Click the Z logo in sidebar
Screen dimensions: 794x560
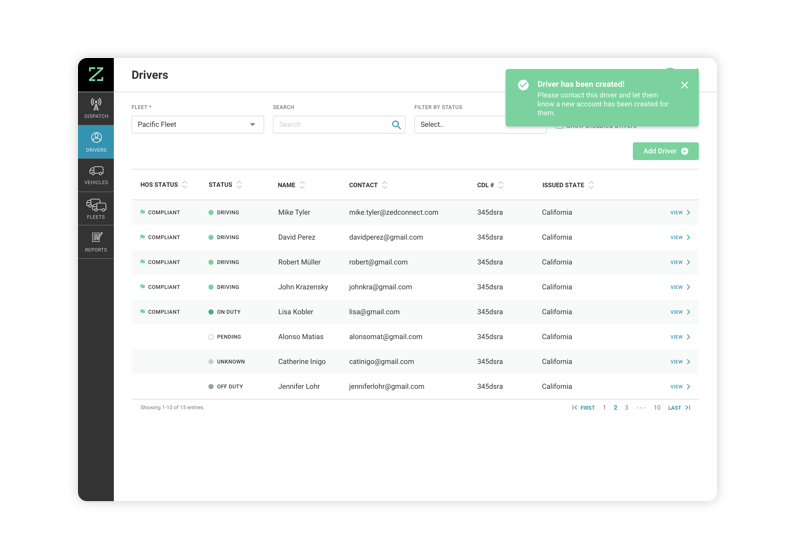(96, 74)
